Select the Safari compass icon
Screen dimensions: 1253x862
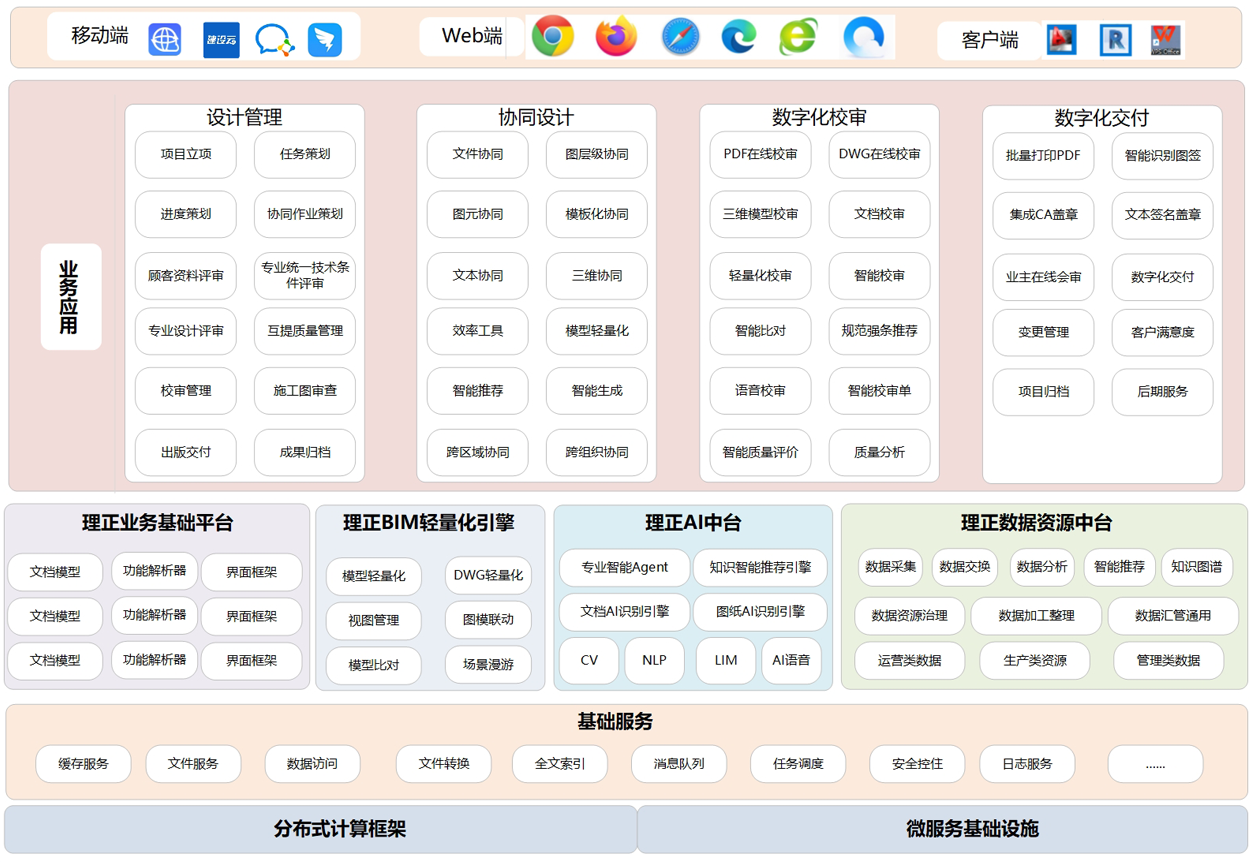(680, 38)
